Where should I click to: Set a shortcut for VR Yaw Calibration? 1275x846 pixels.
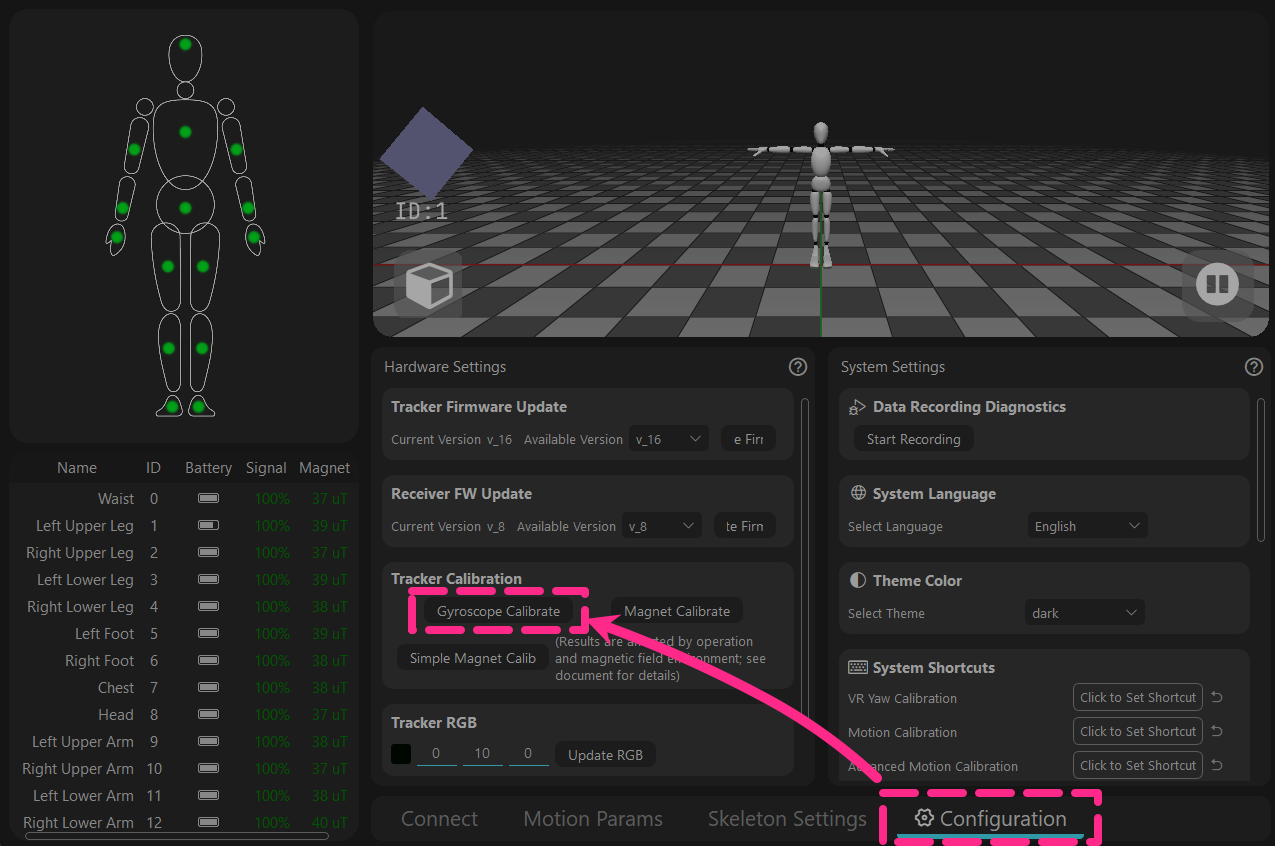[x=1138, y=698]
